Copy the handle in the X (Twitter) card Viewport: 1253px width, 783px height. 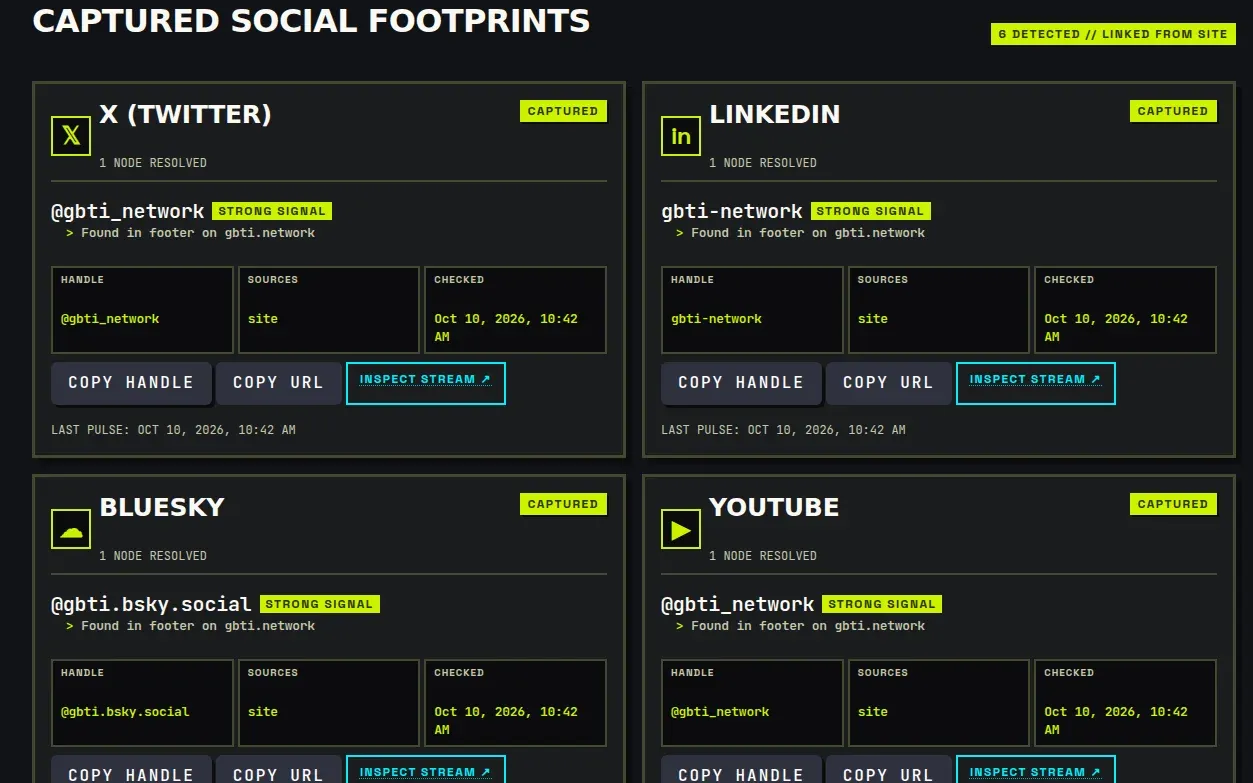pos(131,383)
